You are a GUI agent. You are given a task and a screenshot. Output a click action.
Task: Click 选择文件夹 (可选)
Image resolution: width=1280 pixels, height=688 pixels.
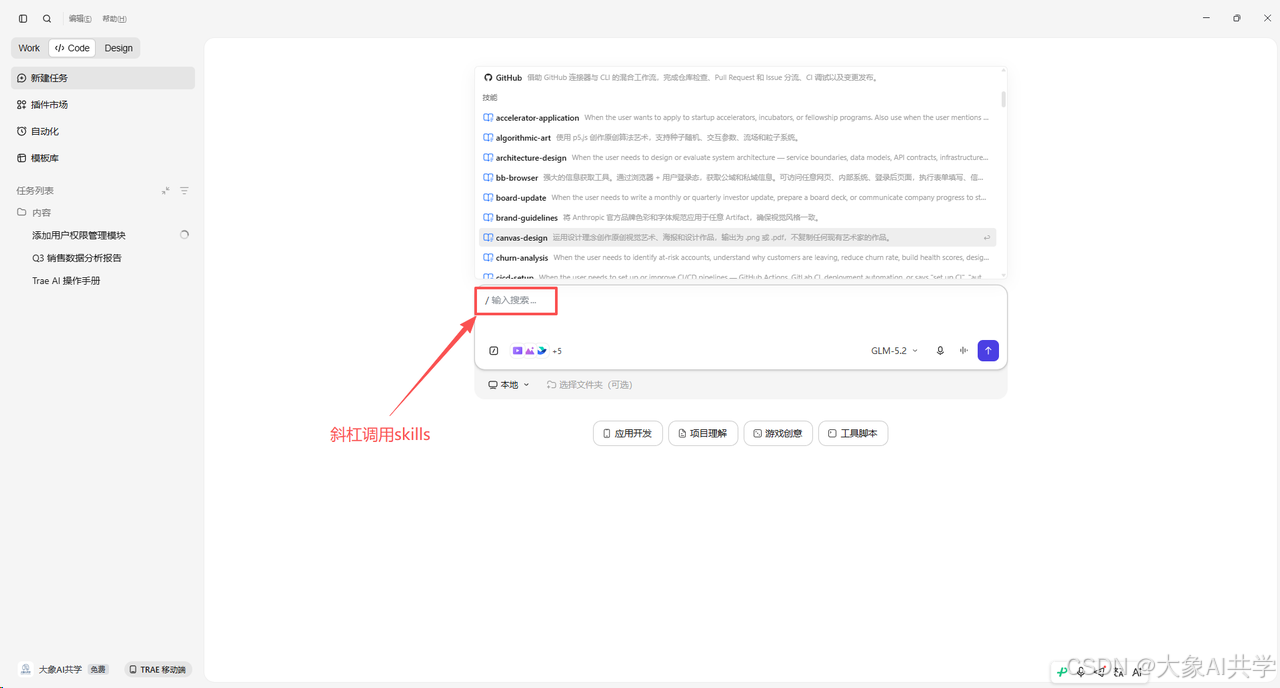coord(590,385)
